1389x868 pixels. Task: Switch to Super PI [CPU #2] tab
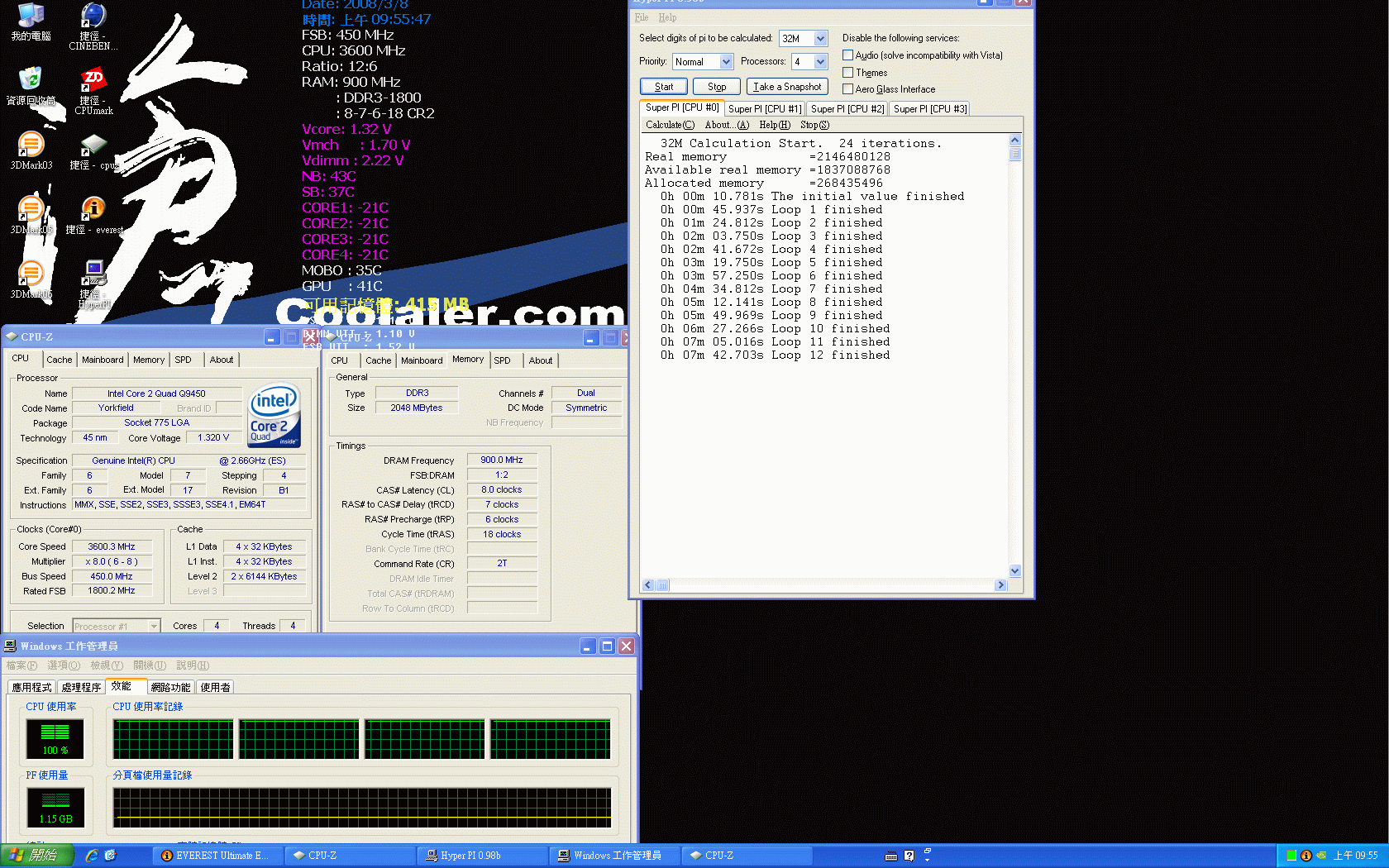[847, 109]
